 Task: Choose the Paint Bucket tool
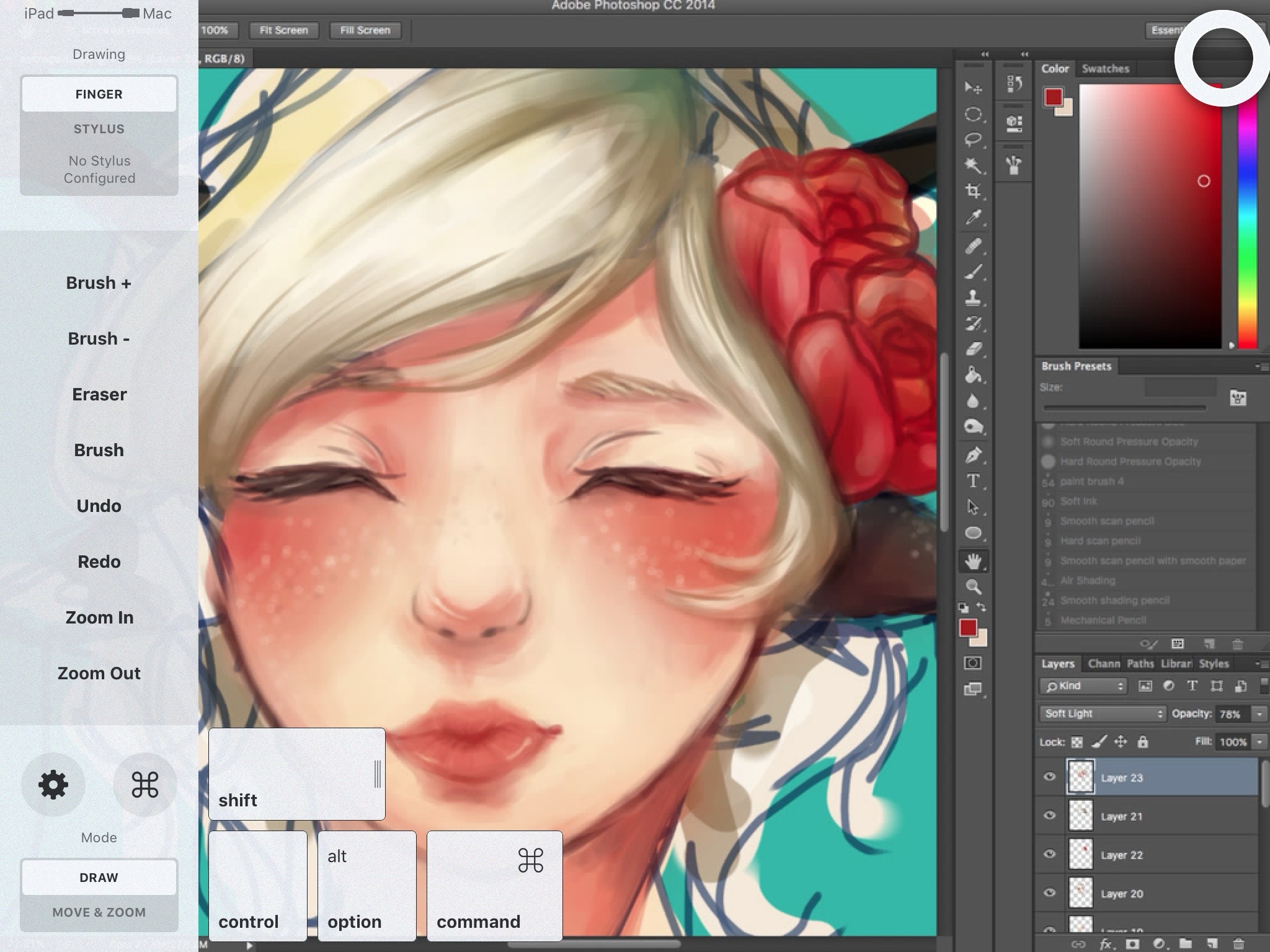(972, 375)
